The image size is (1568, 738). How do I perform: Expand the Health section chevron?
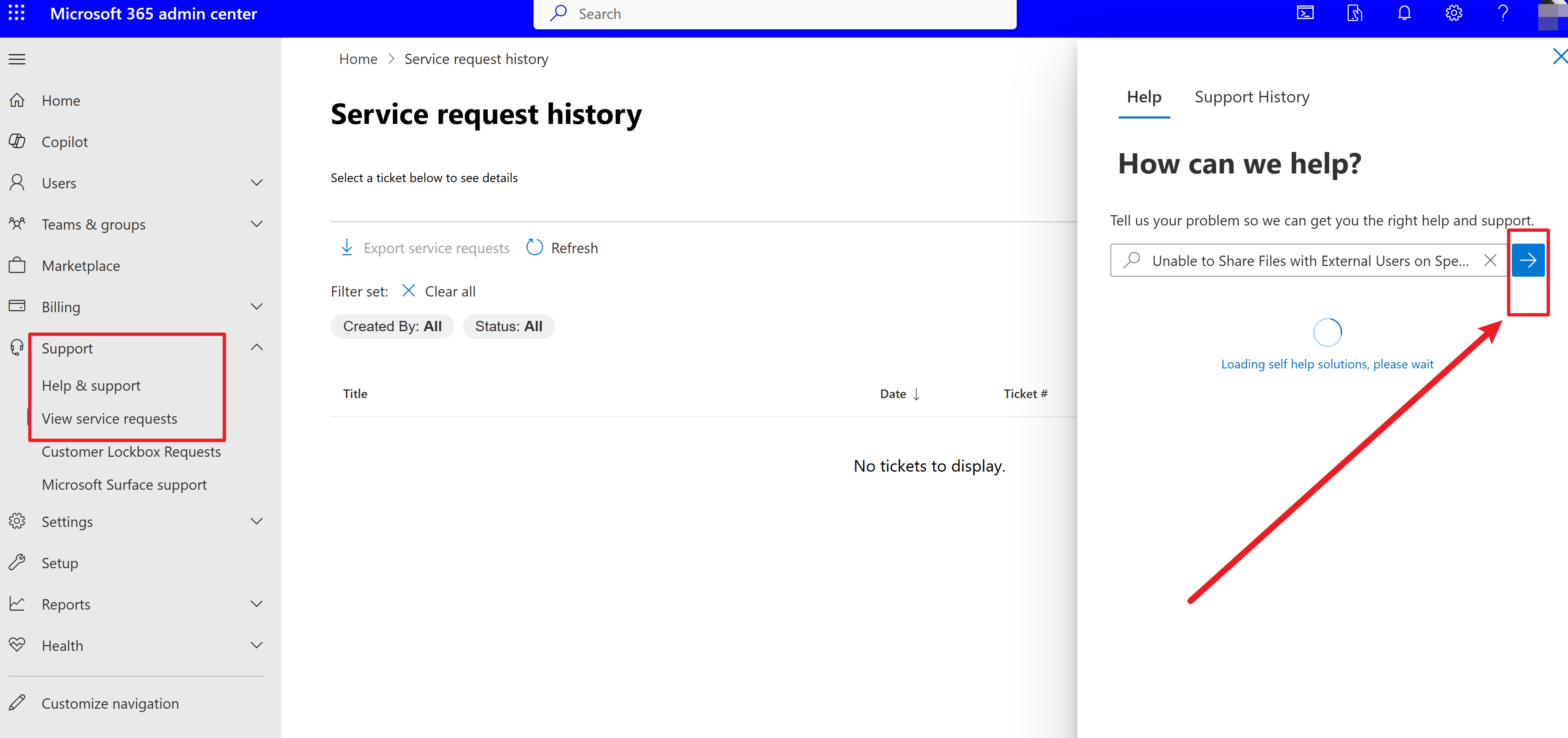tap(257, 645)
